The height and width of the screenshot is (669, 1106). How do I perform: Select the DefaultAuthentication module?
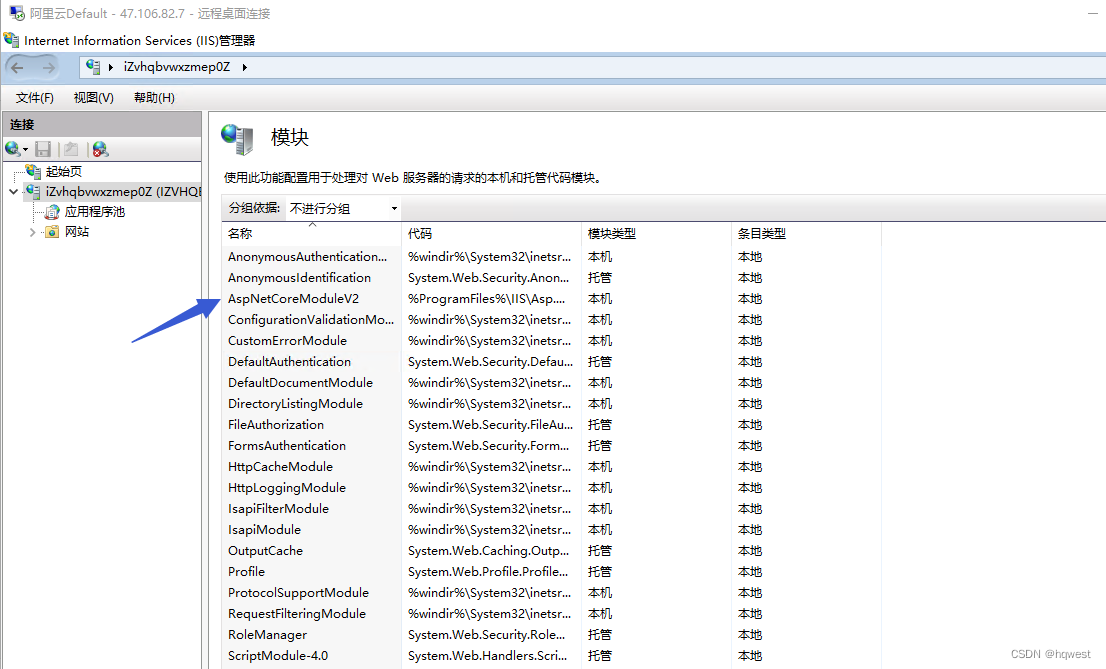[x=289, y=362]
